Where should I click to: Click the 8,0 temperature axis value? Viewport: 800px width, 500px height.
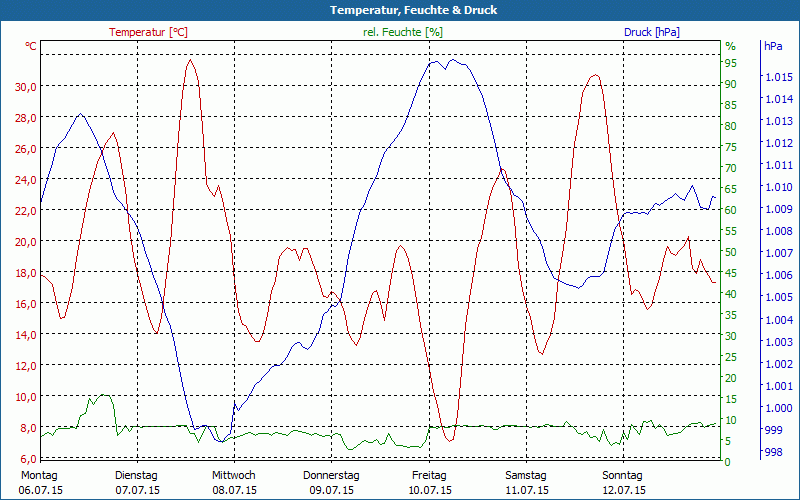pyautogui.click(x=28, y=427)
